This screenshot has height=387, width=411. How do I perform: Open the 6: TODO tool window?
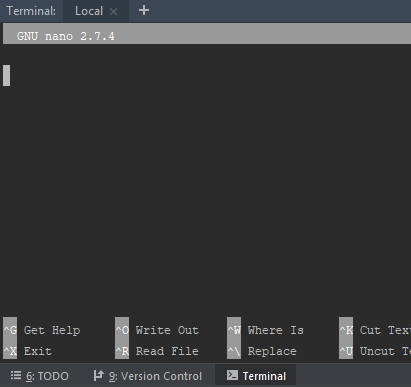pyautogui.click(x=39, y=376)
